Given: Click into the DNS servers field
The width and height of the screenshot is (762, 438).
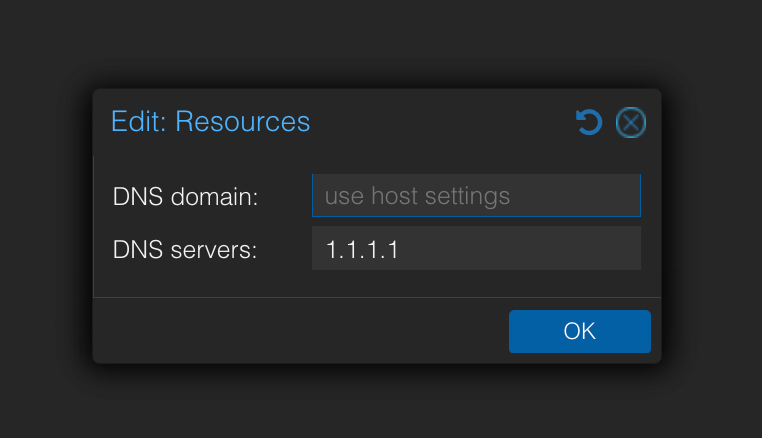Looking at the screenshot, I should pos(476,248).
